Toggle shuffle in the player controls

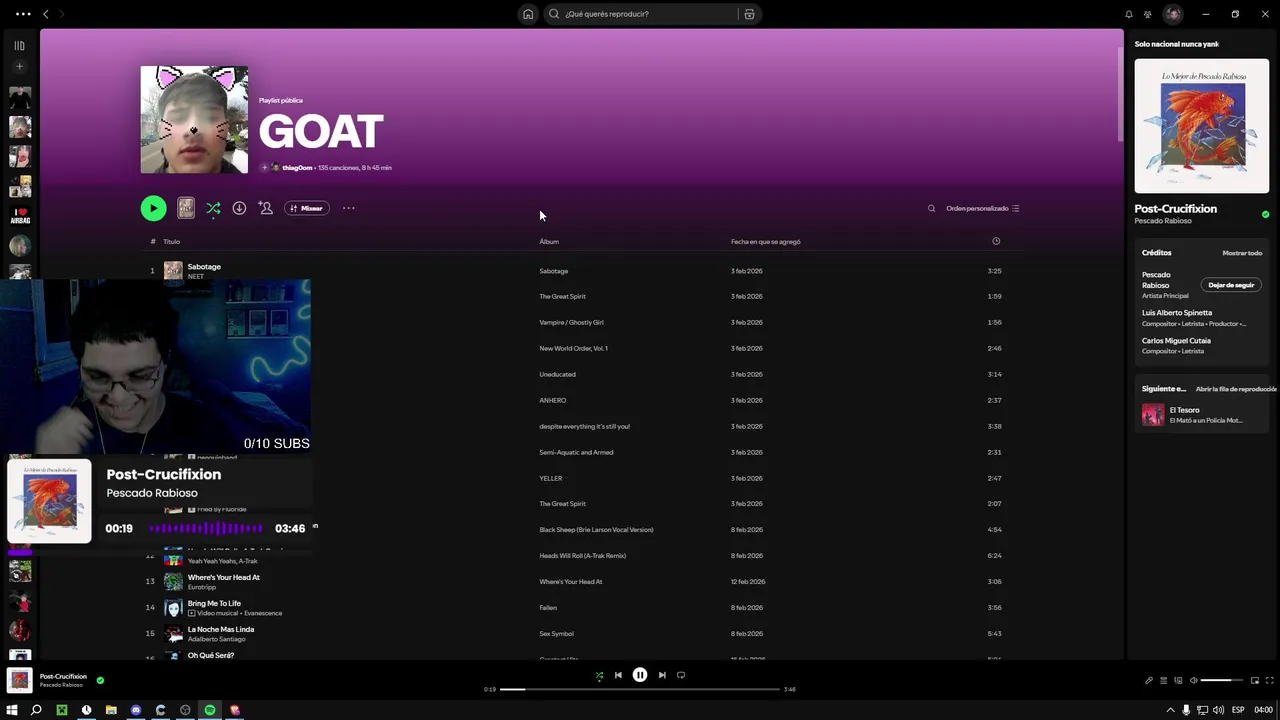(x=599, y=675)
